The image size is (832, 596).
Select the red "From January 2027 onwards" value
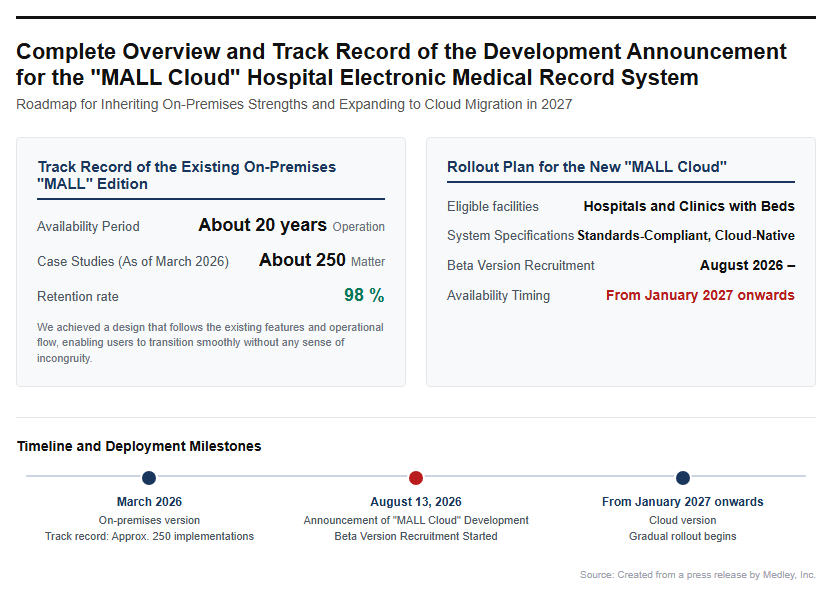[x=700, y=295]
